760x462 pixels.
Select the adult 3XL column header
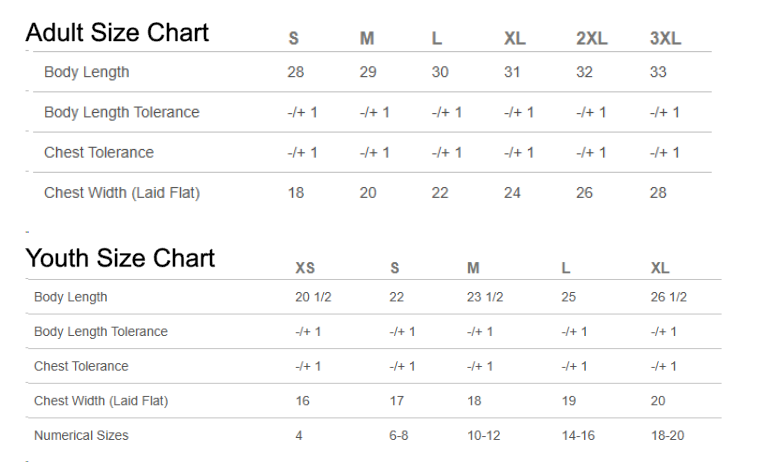click(x=665, y=38)
